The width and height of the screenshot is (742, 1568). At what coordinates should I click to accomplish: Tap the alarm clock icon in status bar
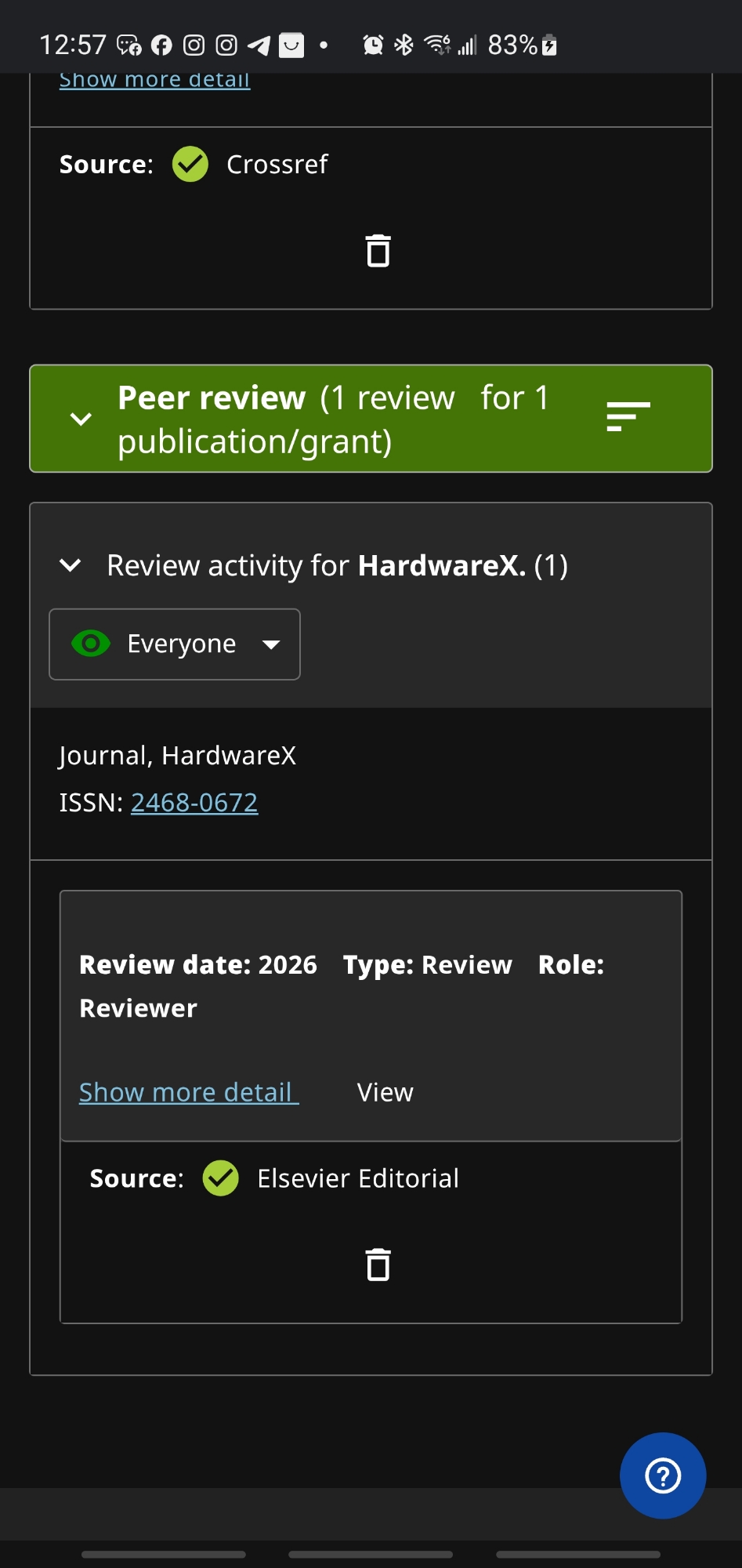373,45
